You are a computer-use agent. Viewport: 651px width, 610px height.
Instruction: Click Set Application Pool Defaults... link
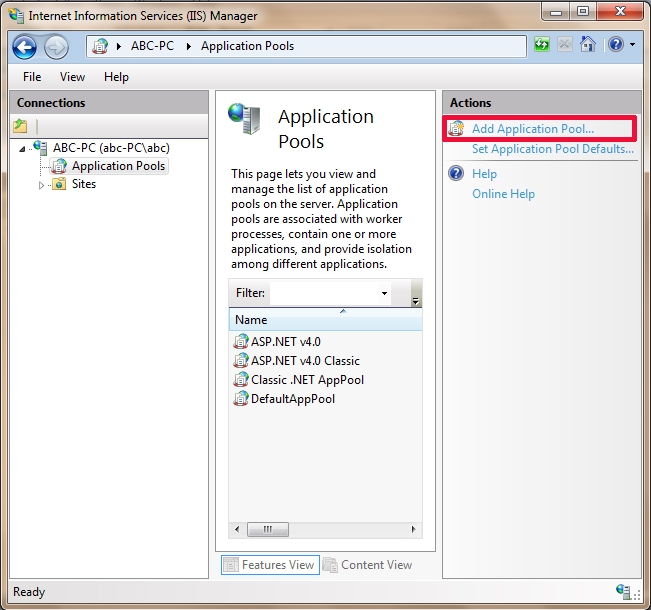(553, 149)
